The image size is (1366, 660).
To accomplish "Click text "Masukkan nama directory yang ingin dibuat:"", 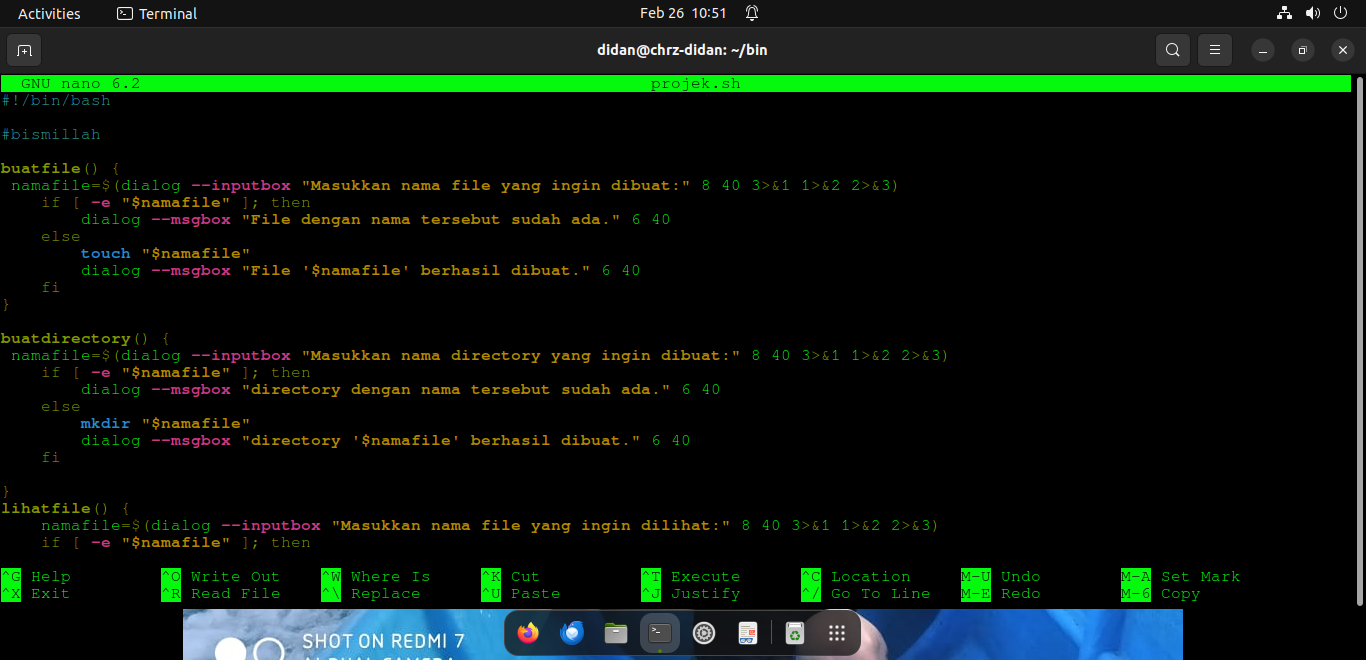I will [521, 356].
